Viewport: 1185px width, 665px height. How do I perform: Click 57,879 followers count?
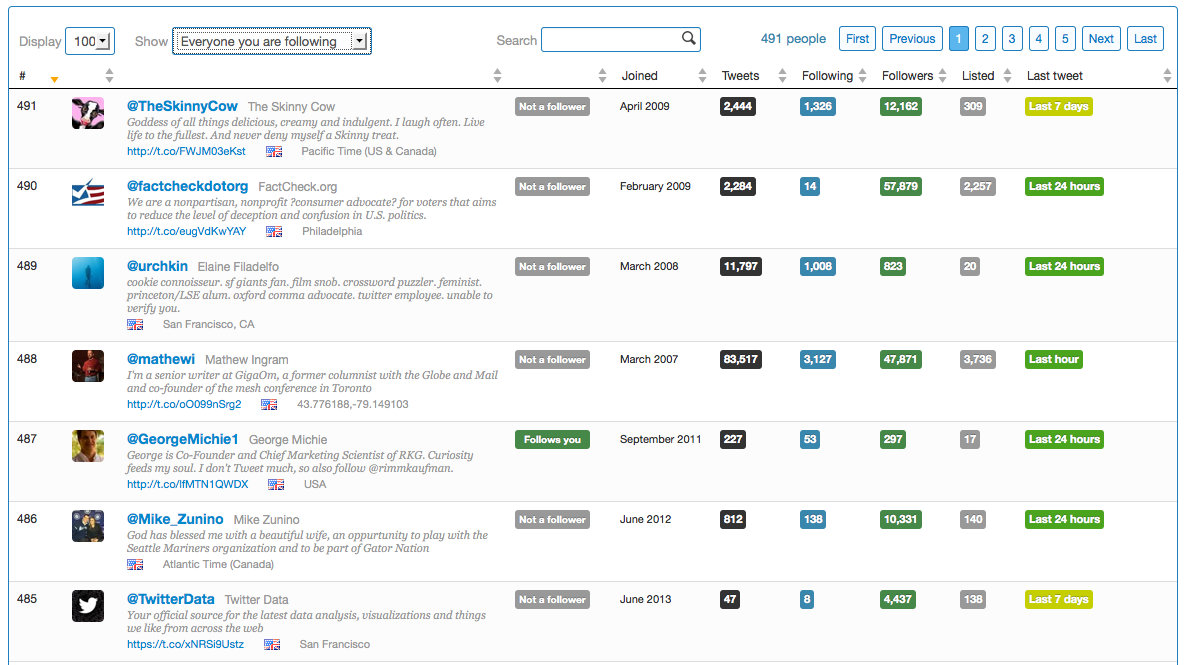(901, 187)
